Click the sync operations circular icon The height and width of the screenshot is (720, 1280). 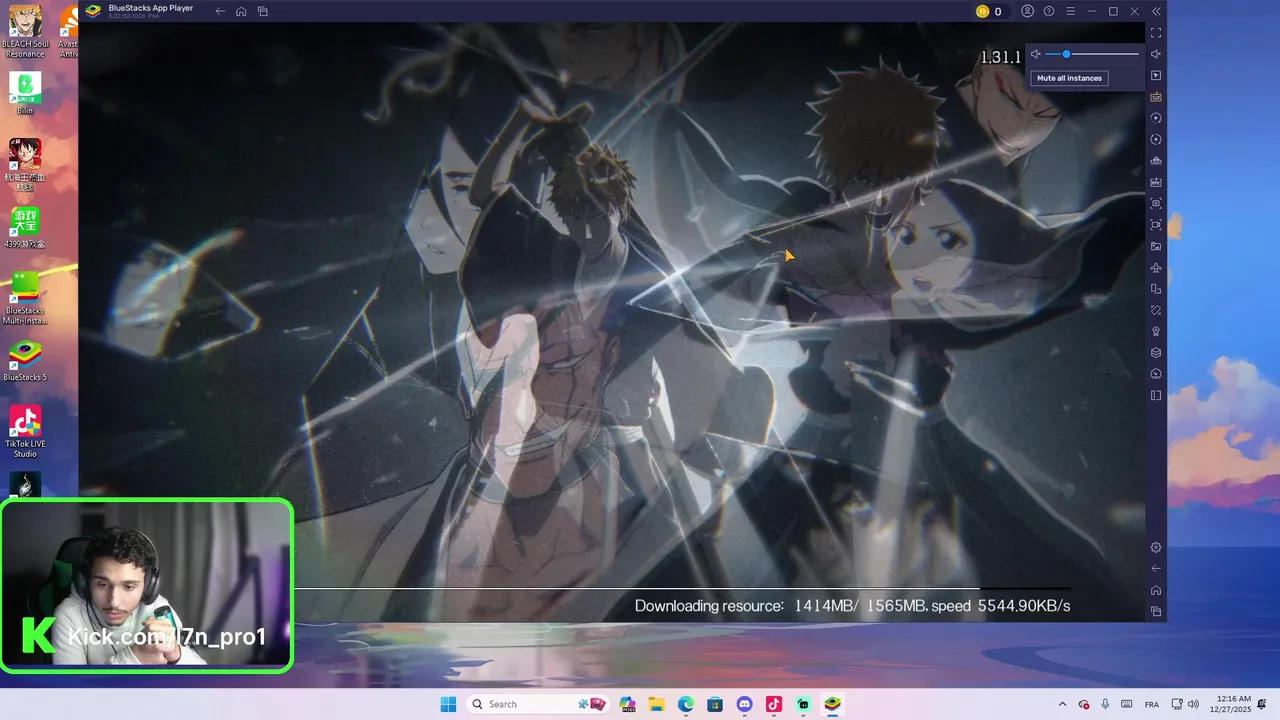coord(1156,139)
